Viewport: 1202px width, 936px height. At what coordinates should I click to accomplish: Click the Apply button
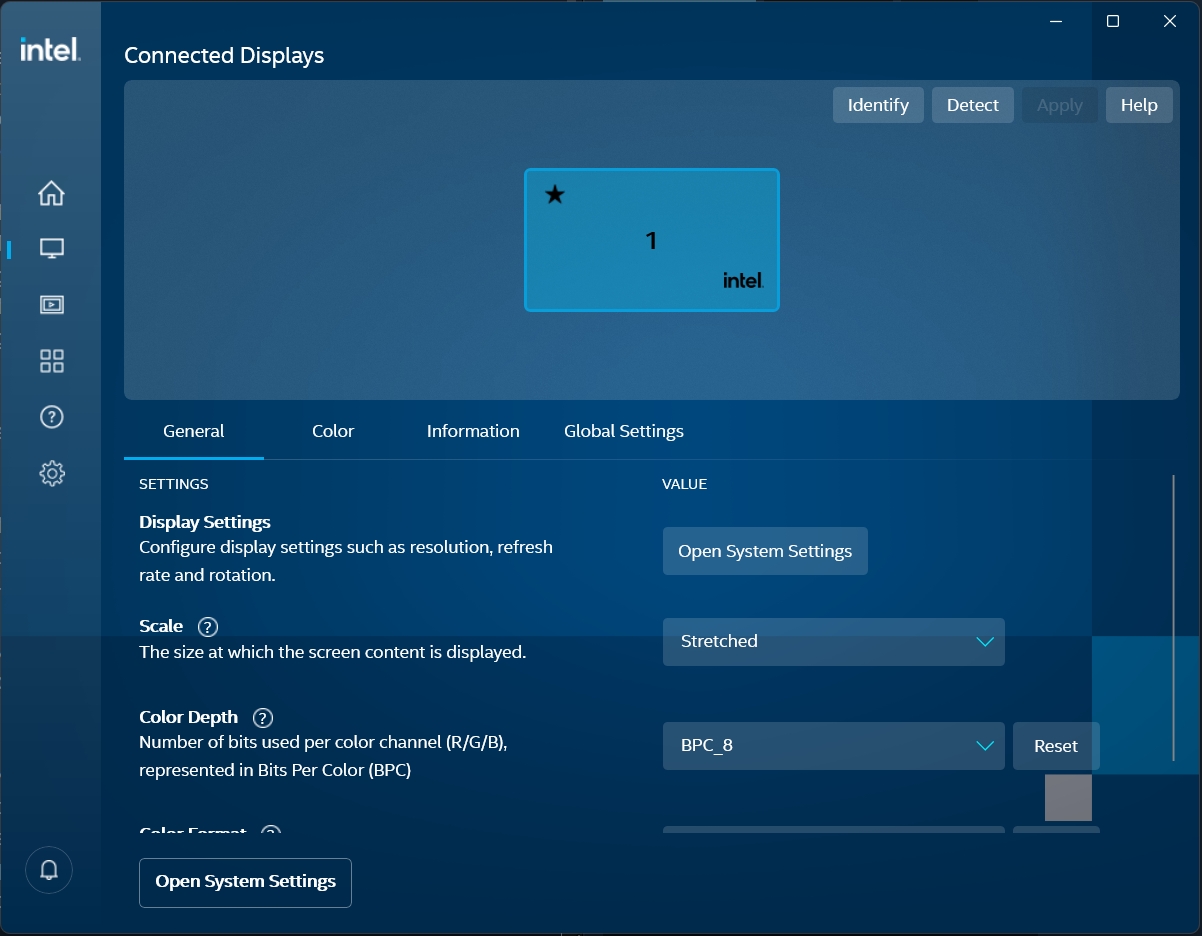(1060, 105)
